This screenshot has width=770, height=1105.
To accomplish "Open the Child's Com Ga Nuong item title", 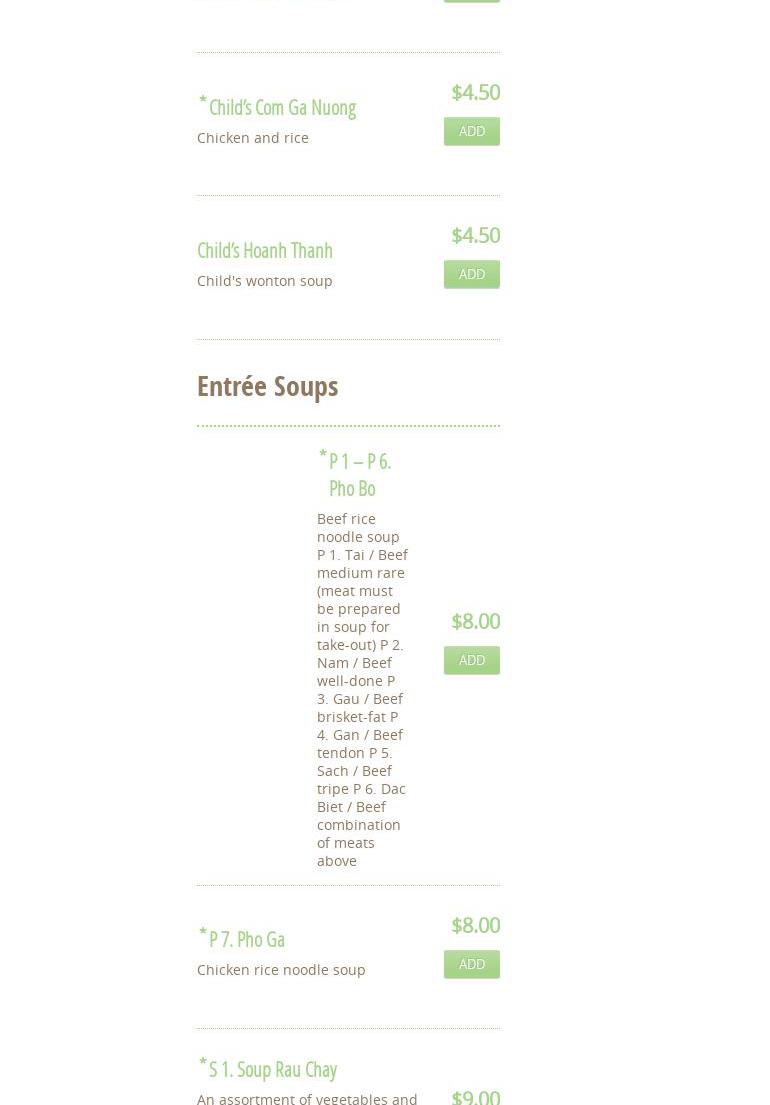I will (x=282, y=108).
